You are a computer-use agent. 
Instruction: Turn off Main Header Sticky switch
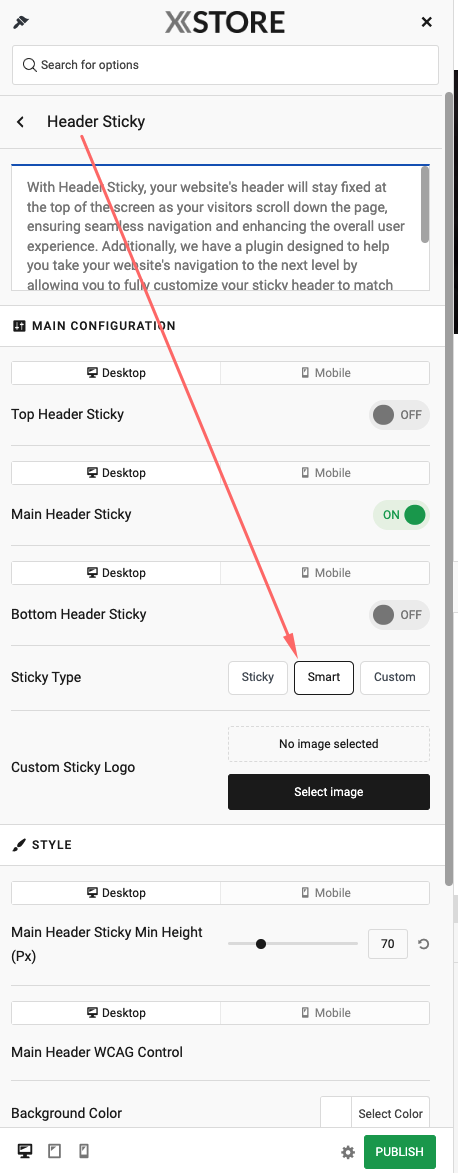click(401, 515)
